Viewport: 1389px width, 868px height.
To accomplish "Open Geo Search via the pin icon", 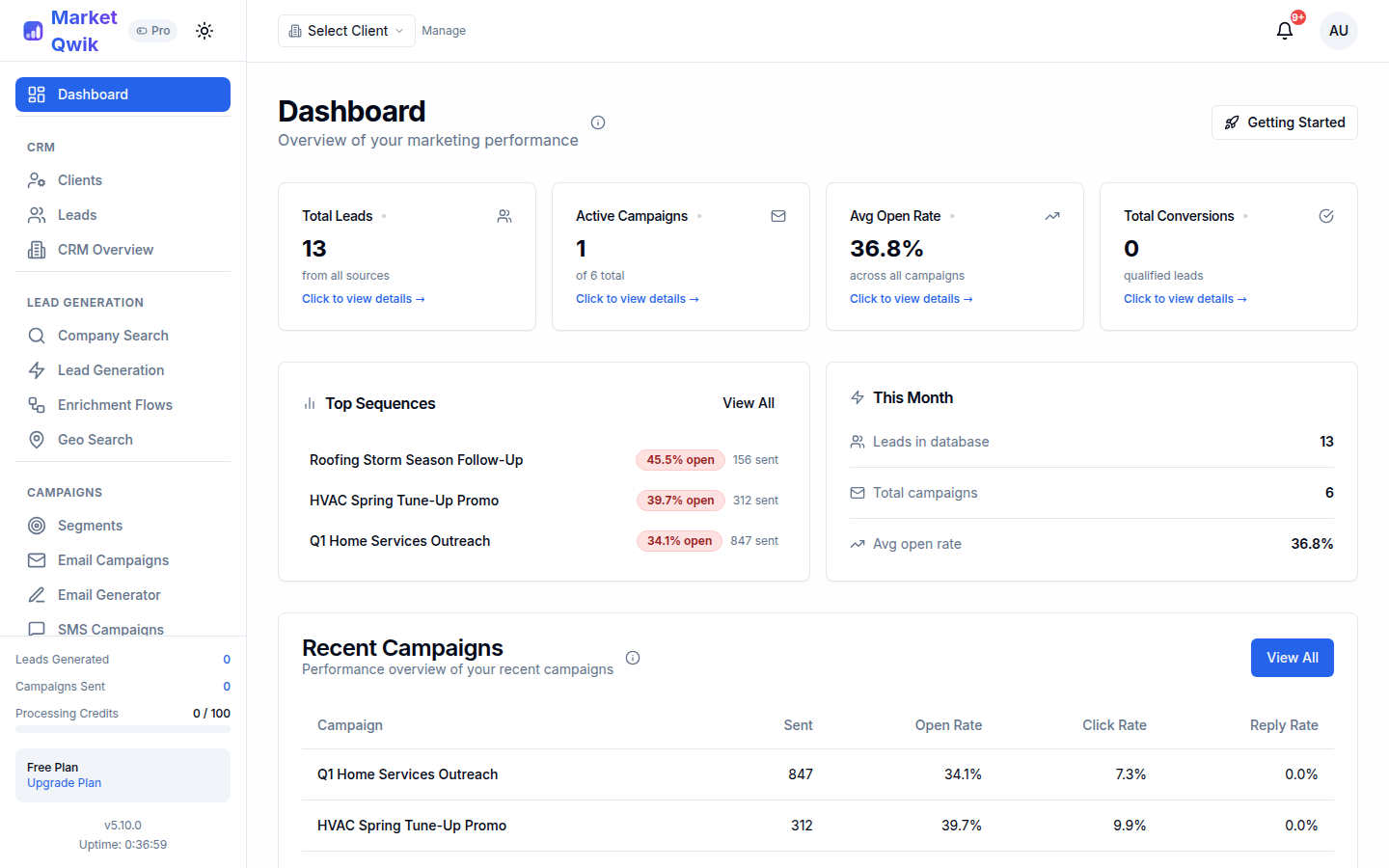I will point(36,439).
